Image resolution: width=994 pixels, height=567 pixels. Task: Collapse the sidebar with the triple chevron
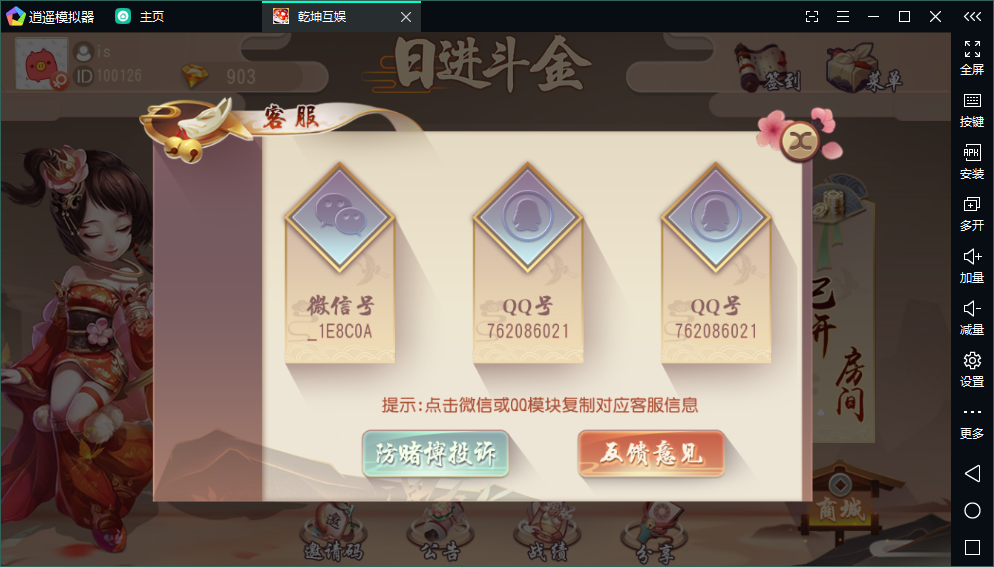point(972,16)
